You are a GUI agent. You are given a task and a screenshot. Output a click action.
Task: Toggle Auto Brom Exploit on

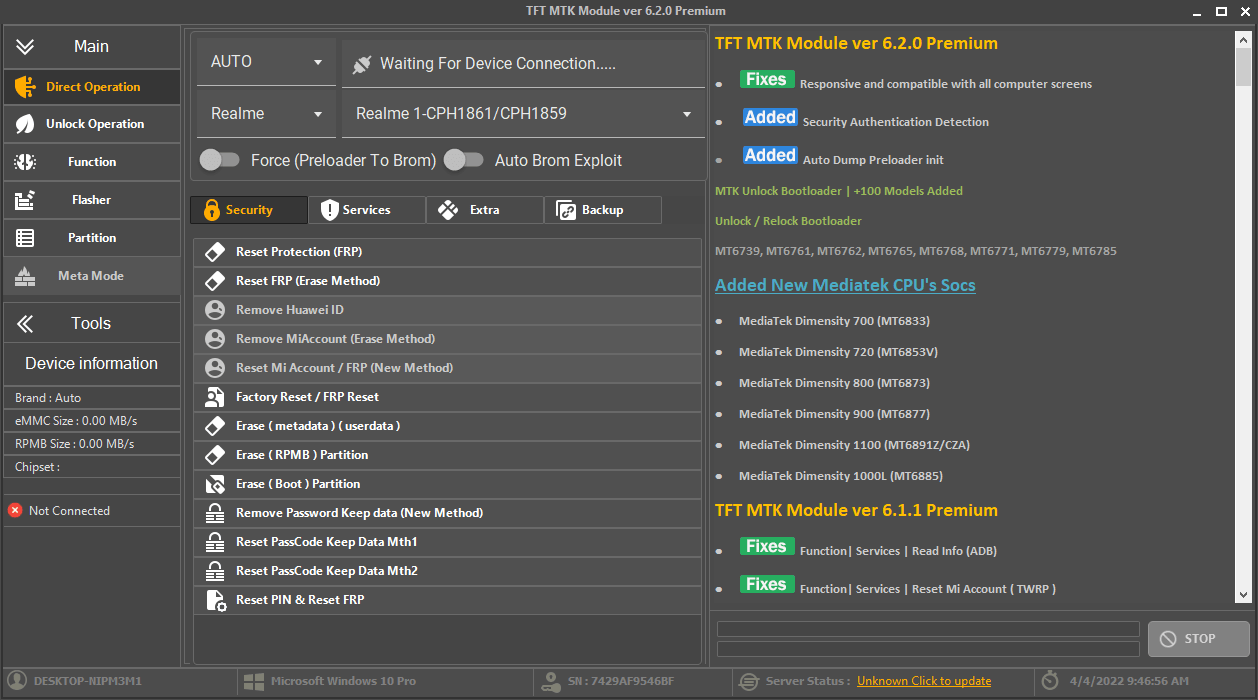[x=463, y=159]
